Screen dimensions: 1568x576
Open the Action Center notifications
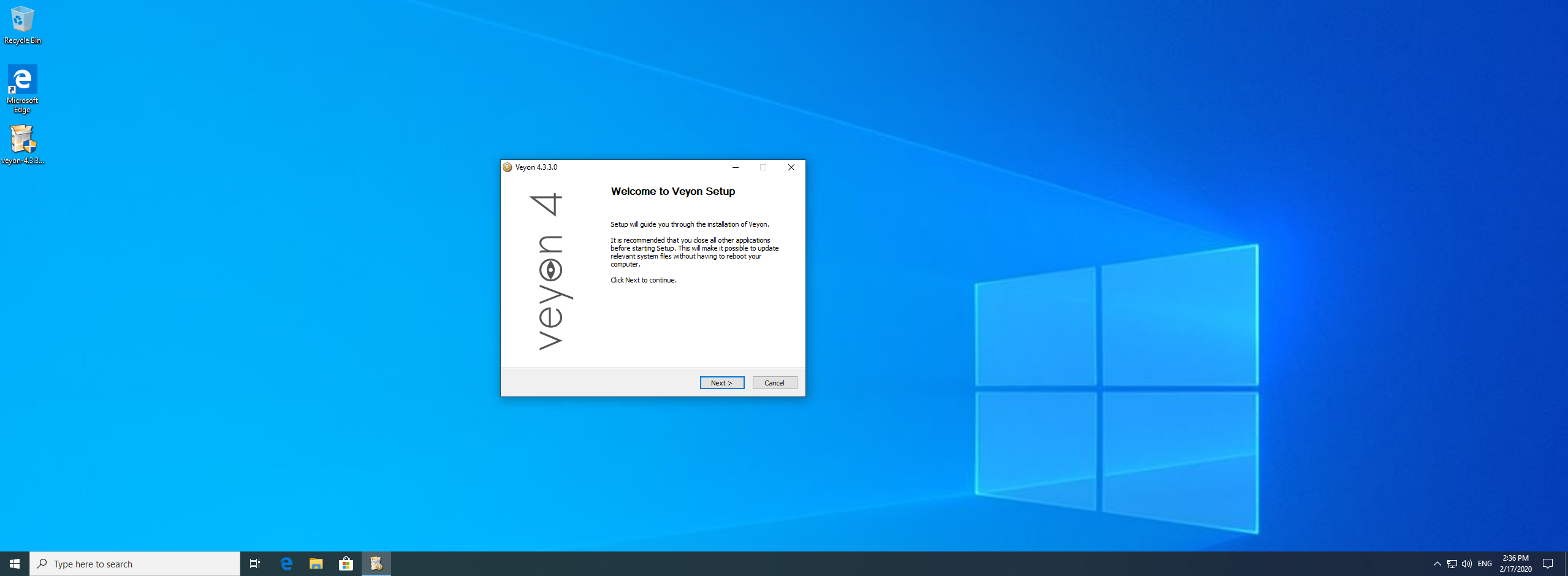(1548, 564)
